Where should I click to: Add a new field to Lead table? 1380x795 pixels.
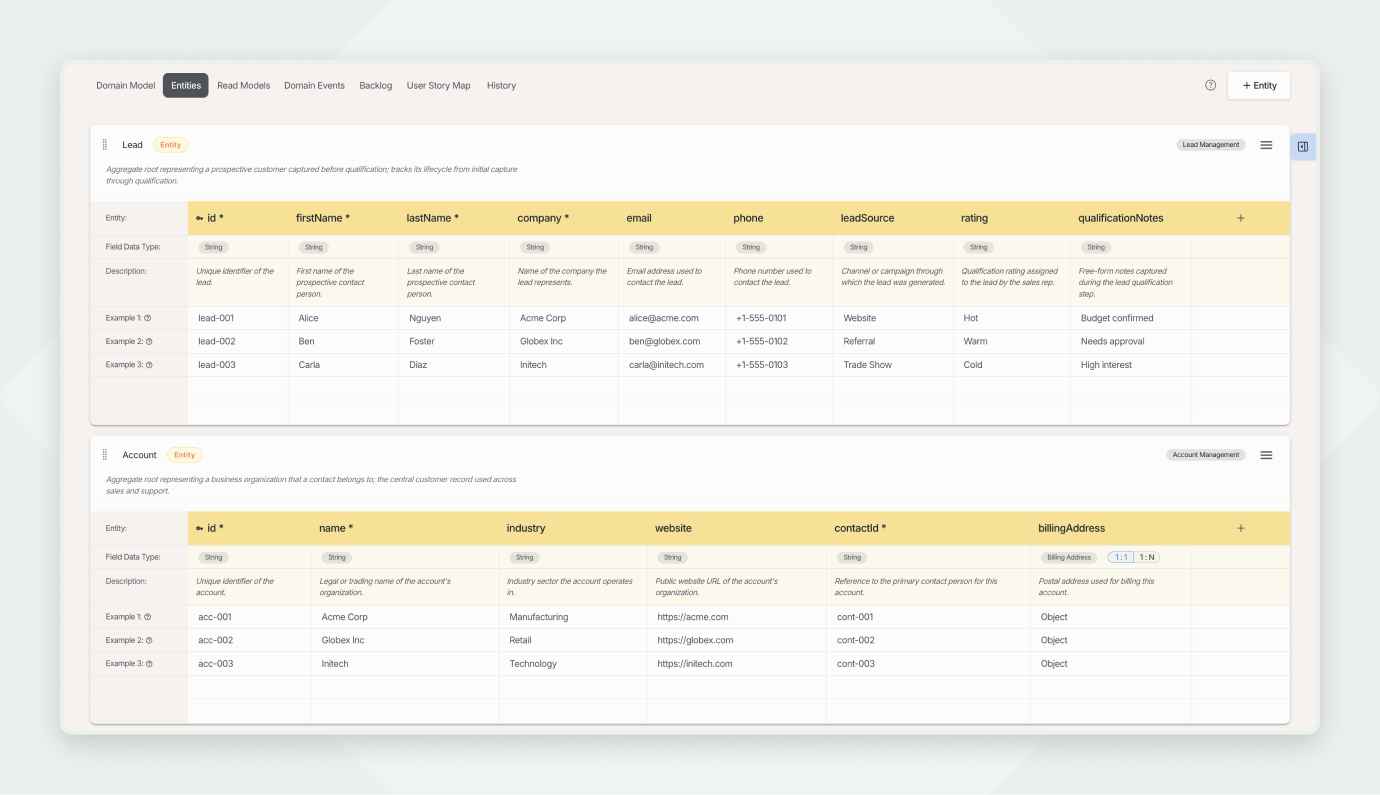coord(1241,218)
